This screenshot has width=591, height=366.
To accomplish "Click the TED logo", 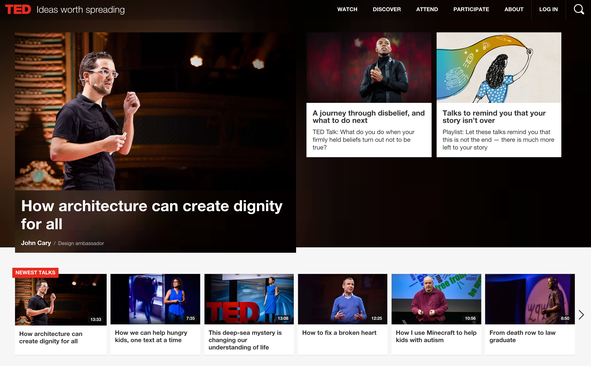I will pos(18,9).
